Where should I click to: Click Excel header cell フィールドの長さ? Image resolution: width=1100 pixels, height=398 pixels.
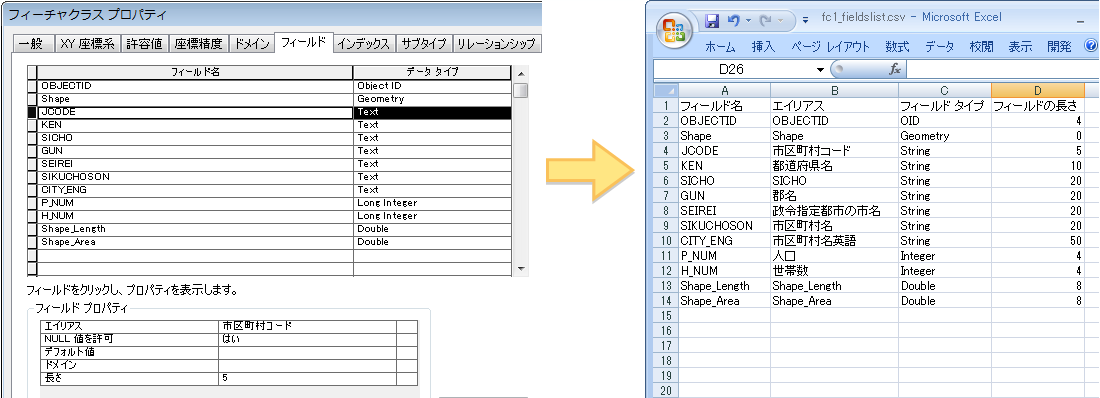1038,106
